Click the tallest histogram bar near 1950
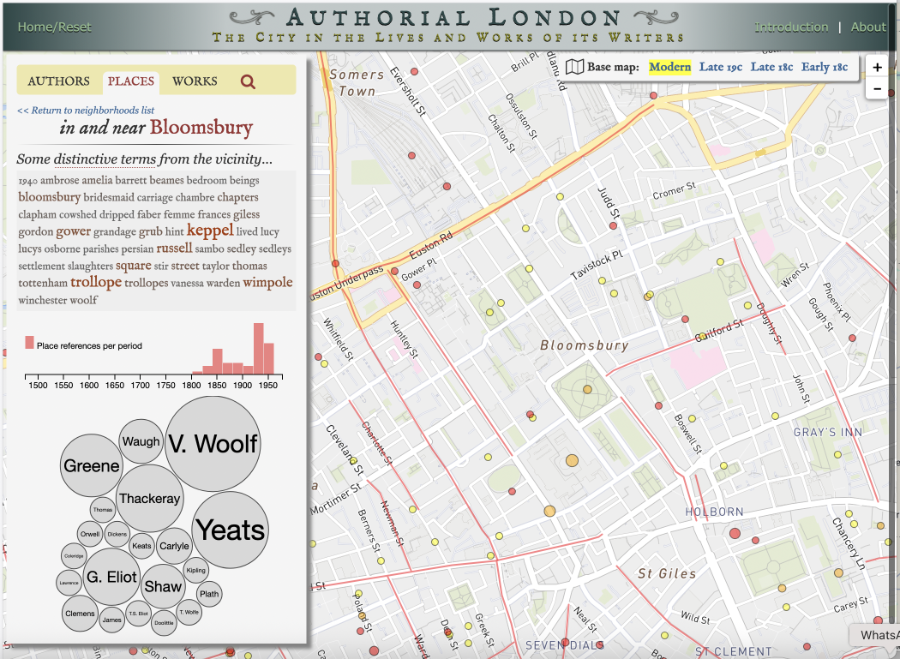Viewport: 900px width, 659px height. [x=258, y=346]
